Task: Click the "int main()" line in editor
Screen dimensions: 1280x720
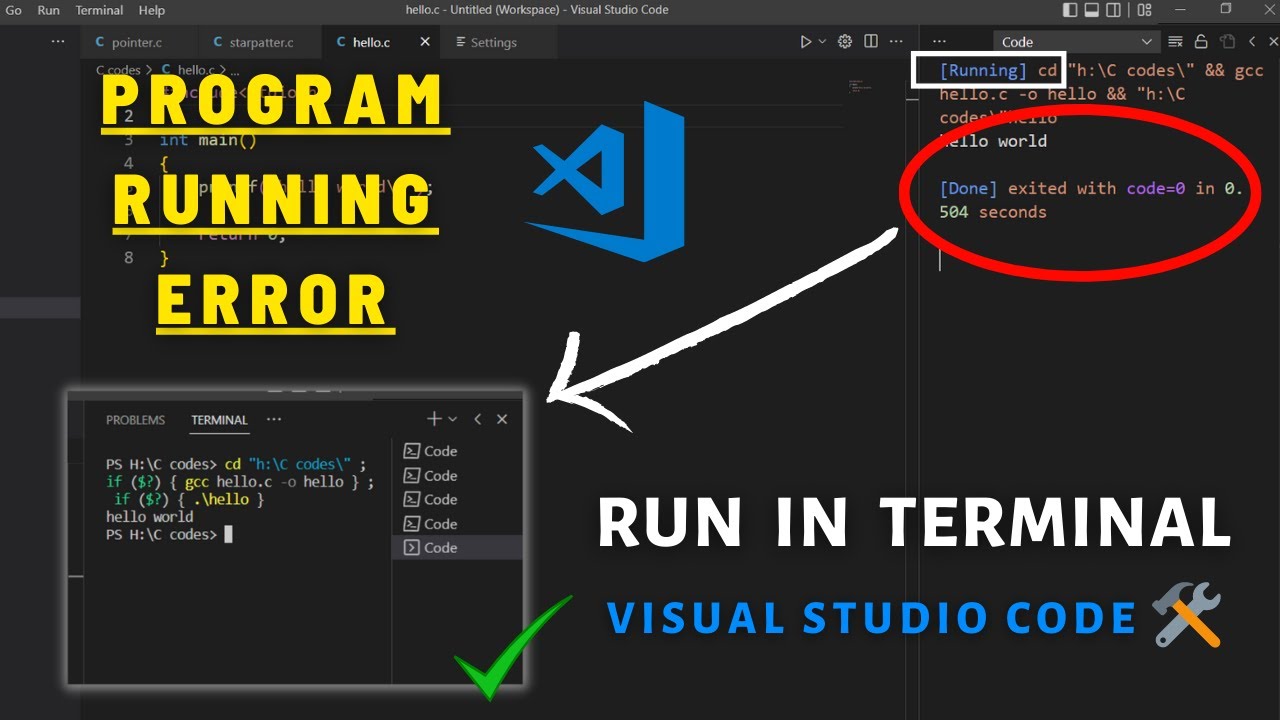Action: click(x=208, y=140)
